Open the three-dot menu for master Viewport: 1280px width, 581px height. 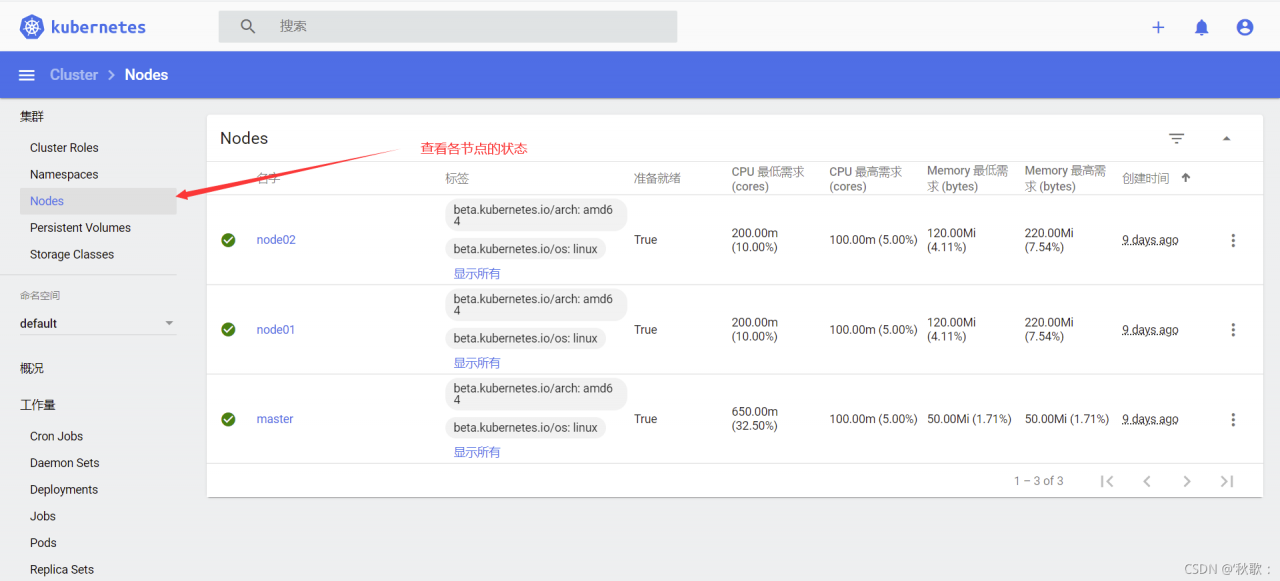tap(1233, 419)
